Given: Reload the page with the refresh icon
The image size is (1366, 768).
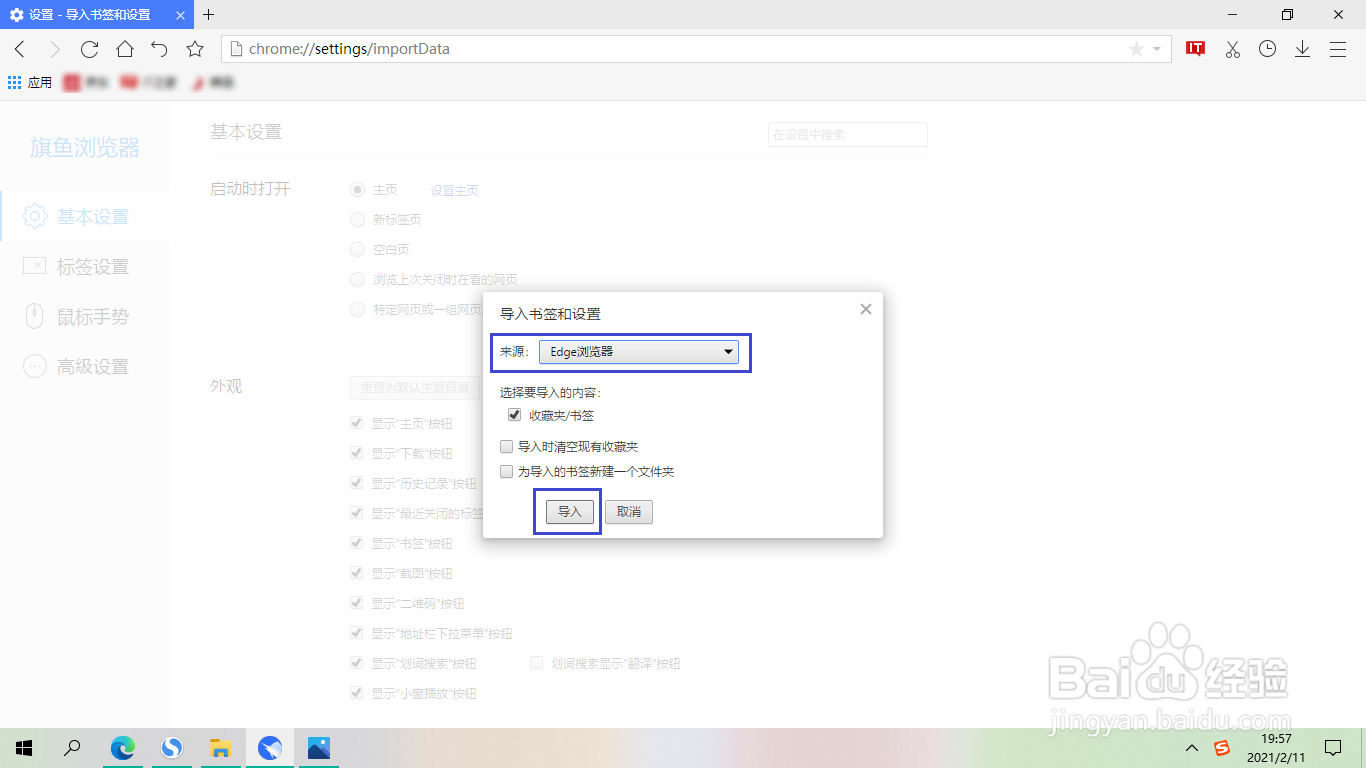Looking at the screenshot, I should coord(89,49).
